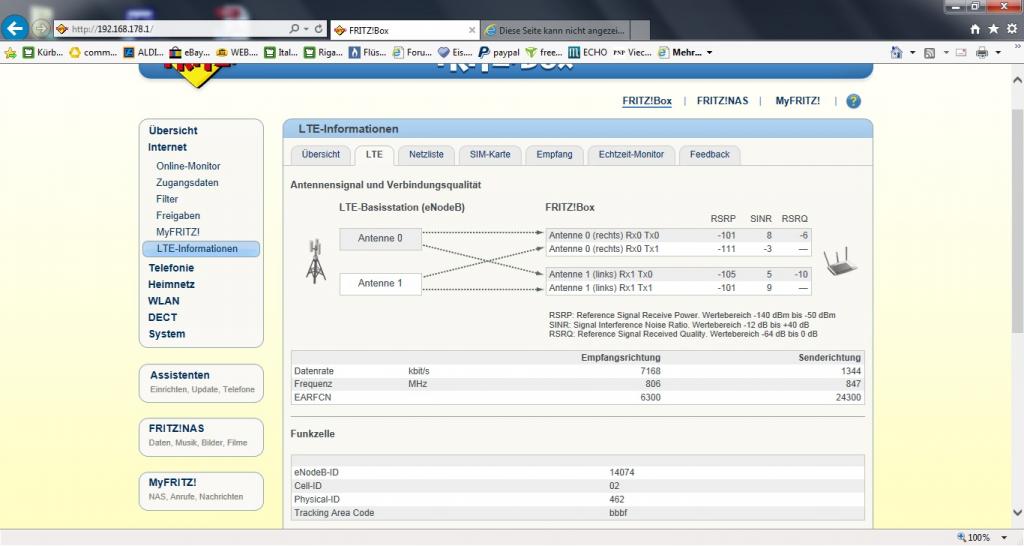Open the paypal bookmark
1024x546 pixels.
coord(499,53)
